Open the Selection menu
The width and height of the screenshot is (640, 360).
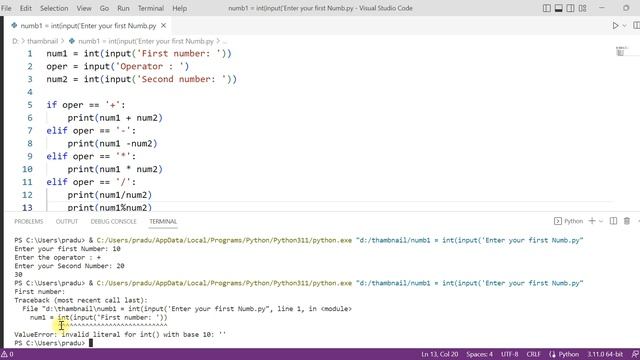(x=54, y=8)
